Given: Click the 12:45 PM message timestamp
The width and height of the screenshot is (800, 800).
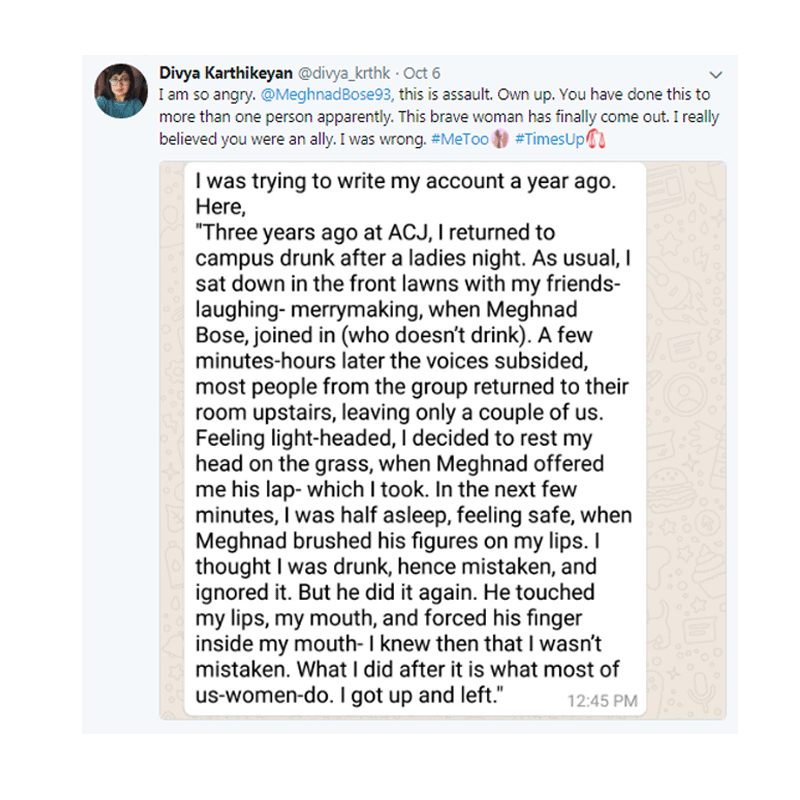Looking at the screenshot, I should [602, 701].
